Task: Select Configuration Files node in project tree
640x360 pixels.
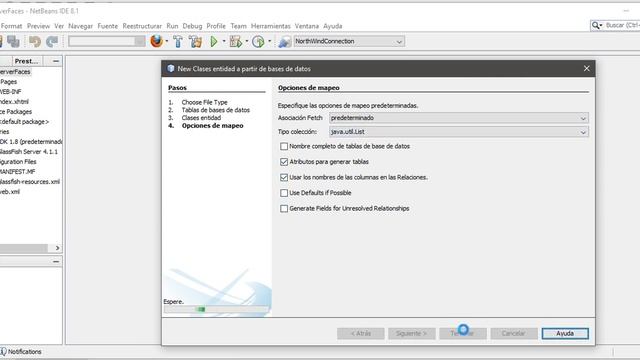Action: coord(18,162)
